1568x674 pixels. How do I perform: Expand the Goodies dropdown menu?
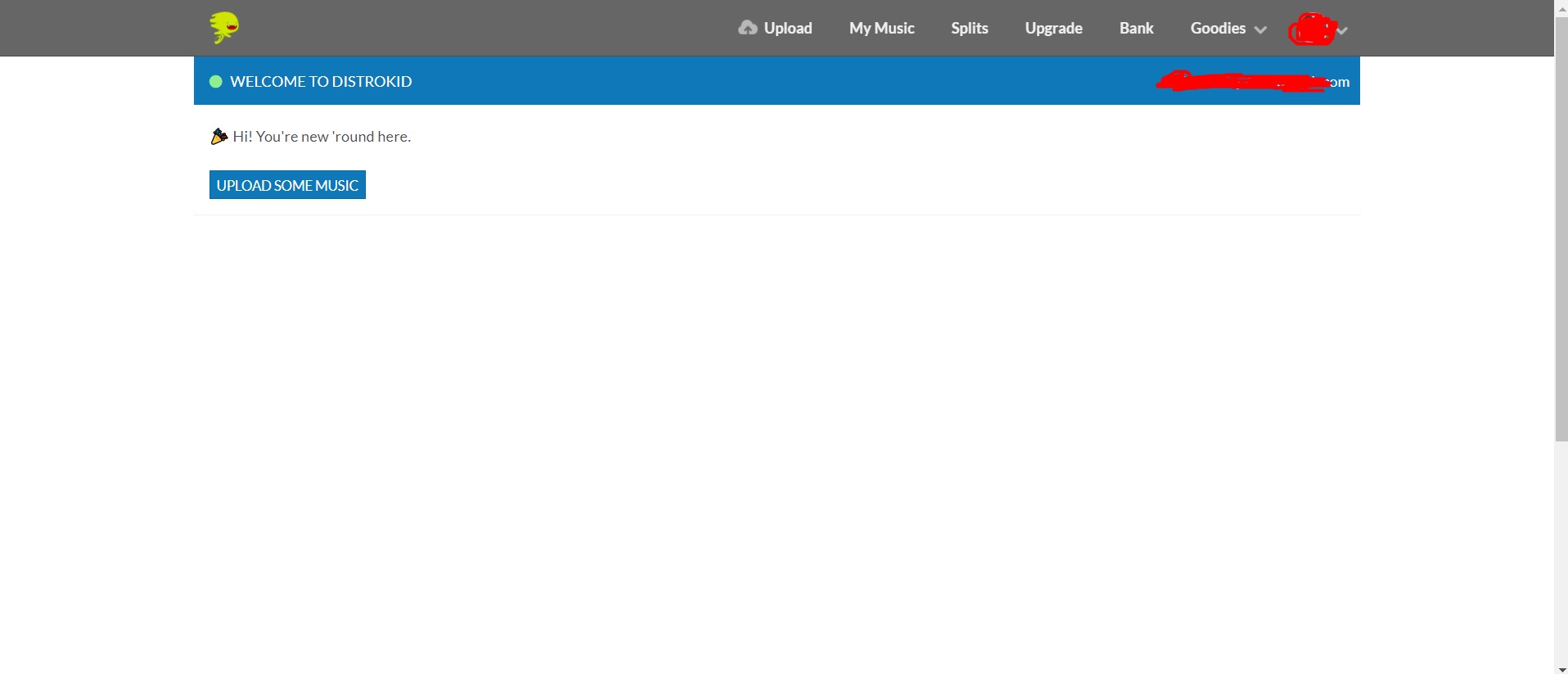(1228, 28)
